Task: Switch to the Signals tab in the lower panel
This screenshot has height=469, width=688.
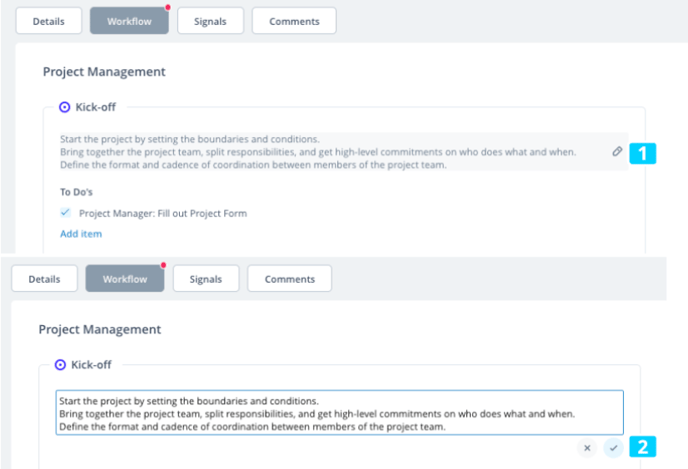Action: click(x=206, y=279)
